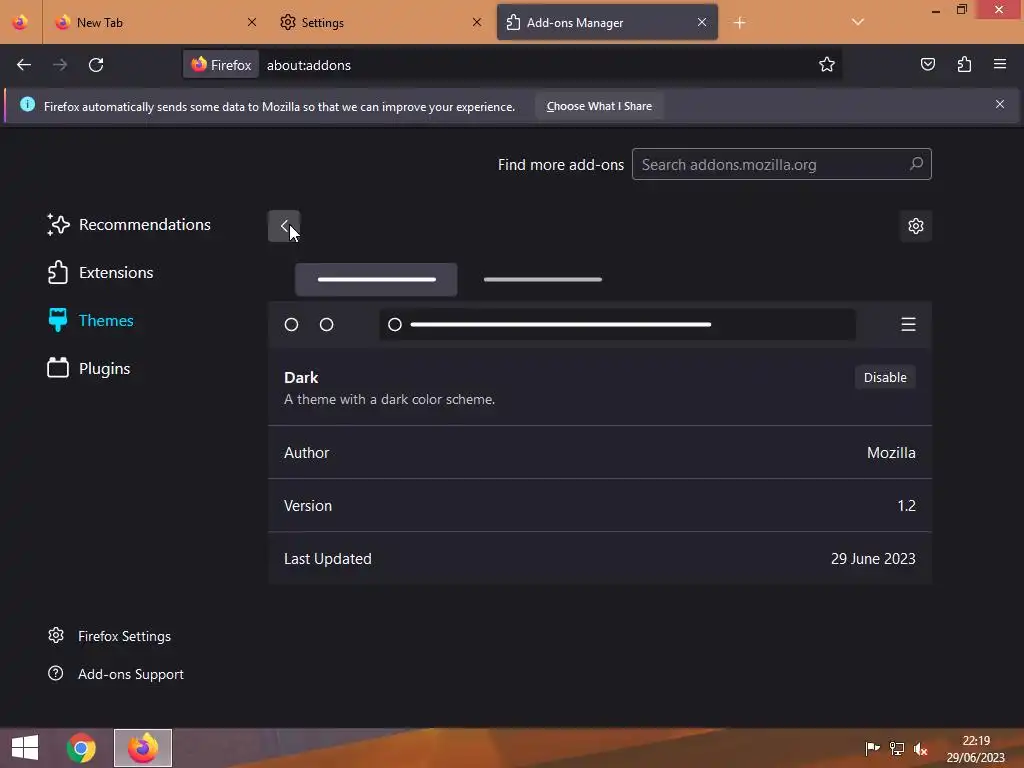Open the list all tabs dropdown arrow
Image resolution: width=1024 pixels, height=768 pixels.
click(x=858, y=22)
